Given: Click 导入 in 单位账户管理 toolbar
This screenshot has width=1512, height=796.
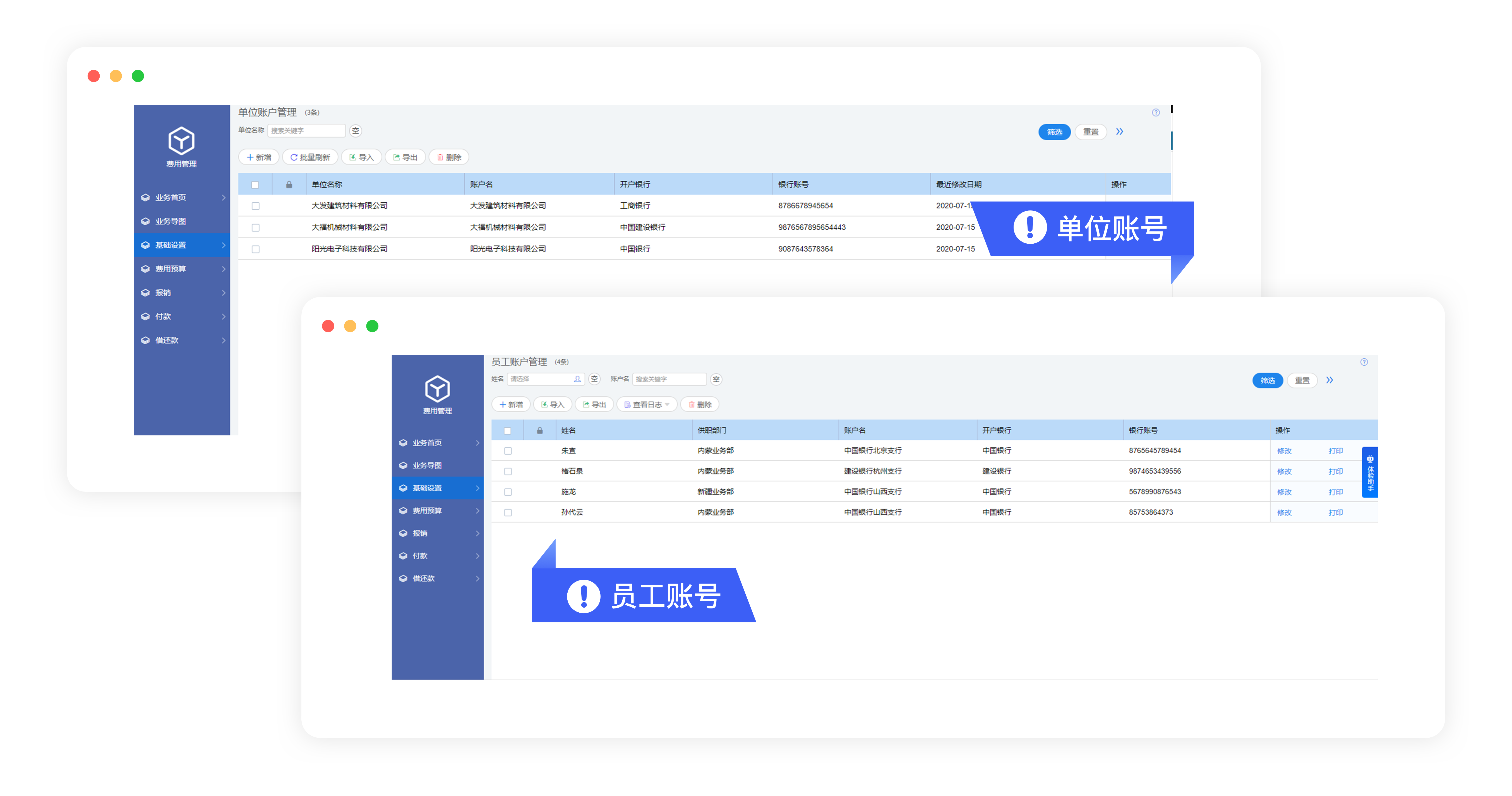Looking at the screenshot, I should [362, 157].
